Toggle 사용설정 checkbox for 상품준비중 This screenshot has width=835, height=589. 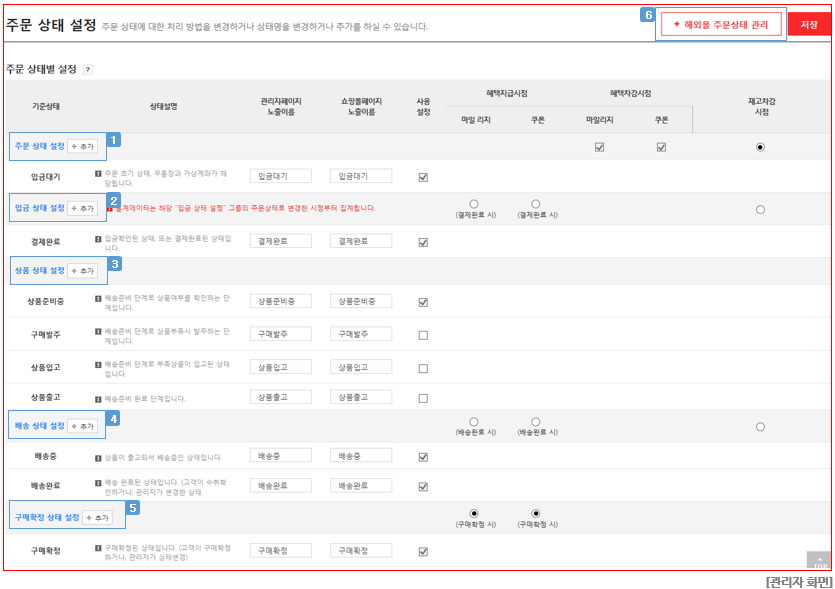(x=423, y=302)
